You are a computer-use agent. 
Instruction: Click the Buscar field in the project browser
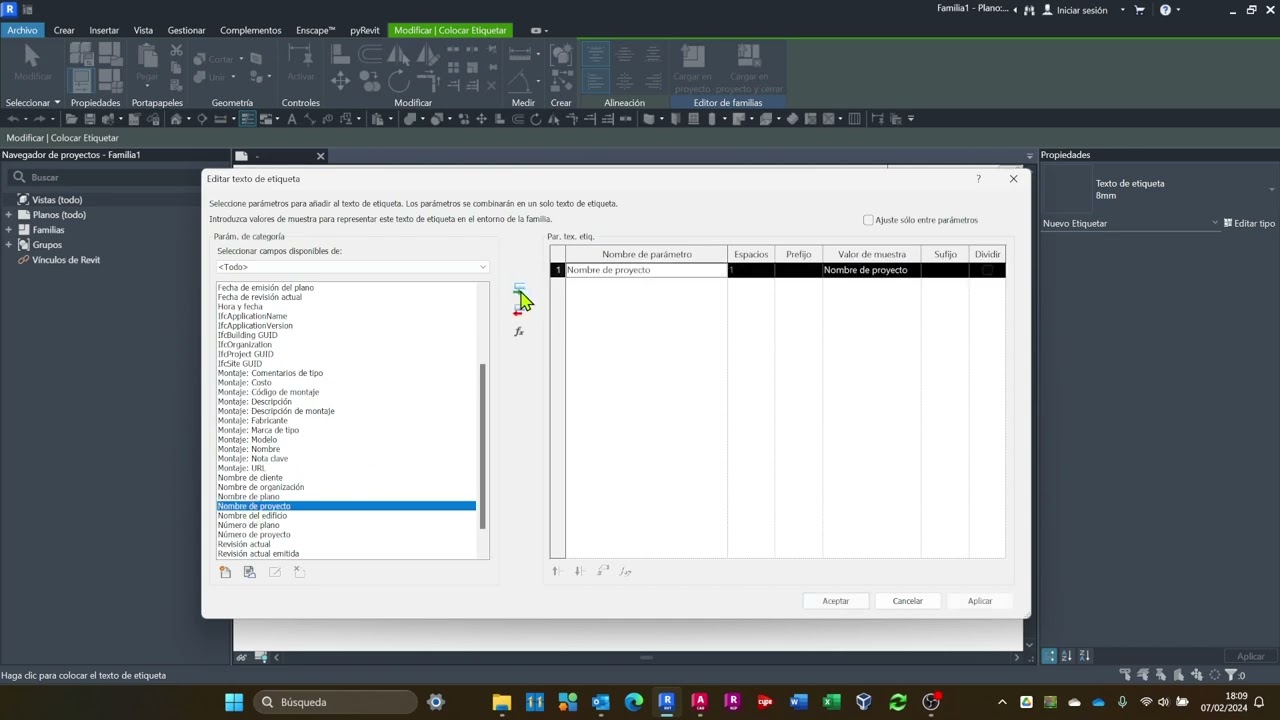[105, 178]
